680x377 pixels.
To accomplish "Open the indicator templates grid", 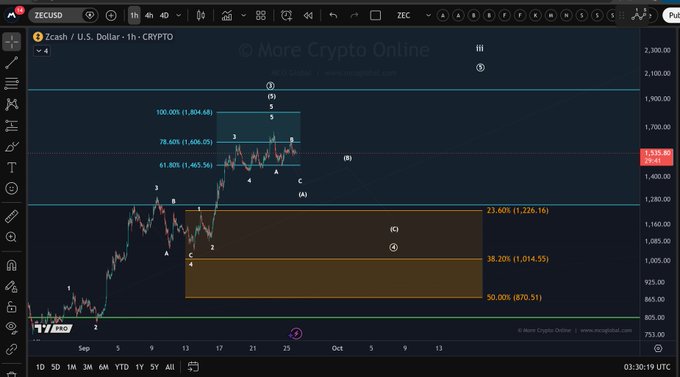I will (261, 16).
